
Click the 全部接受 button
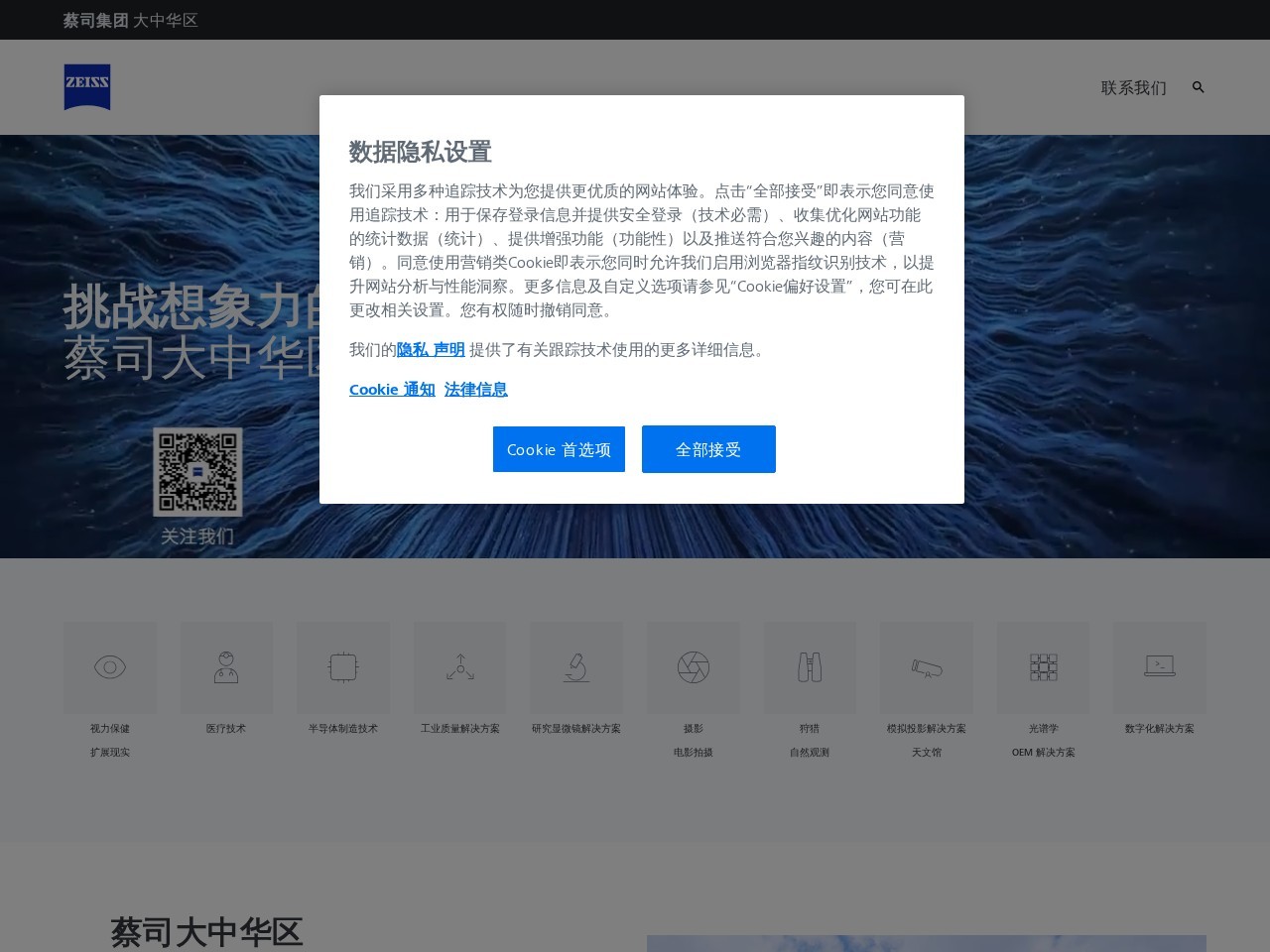[708, 449]
